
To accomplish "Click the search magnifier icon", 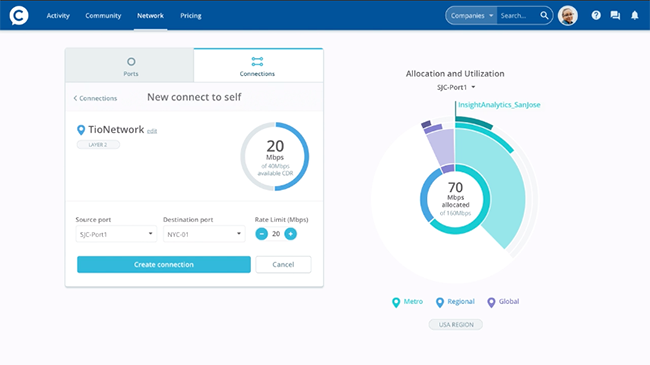I will (x=544, y=16).
